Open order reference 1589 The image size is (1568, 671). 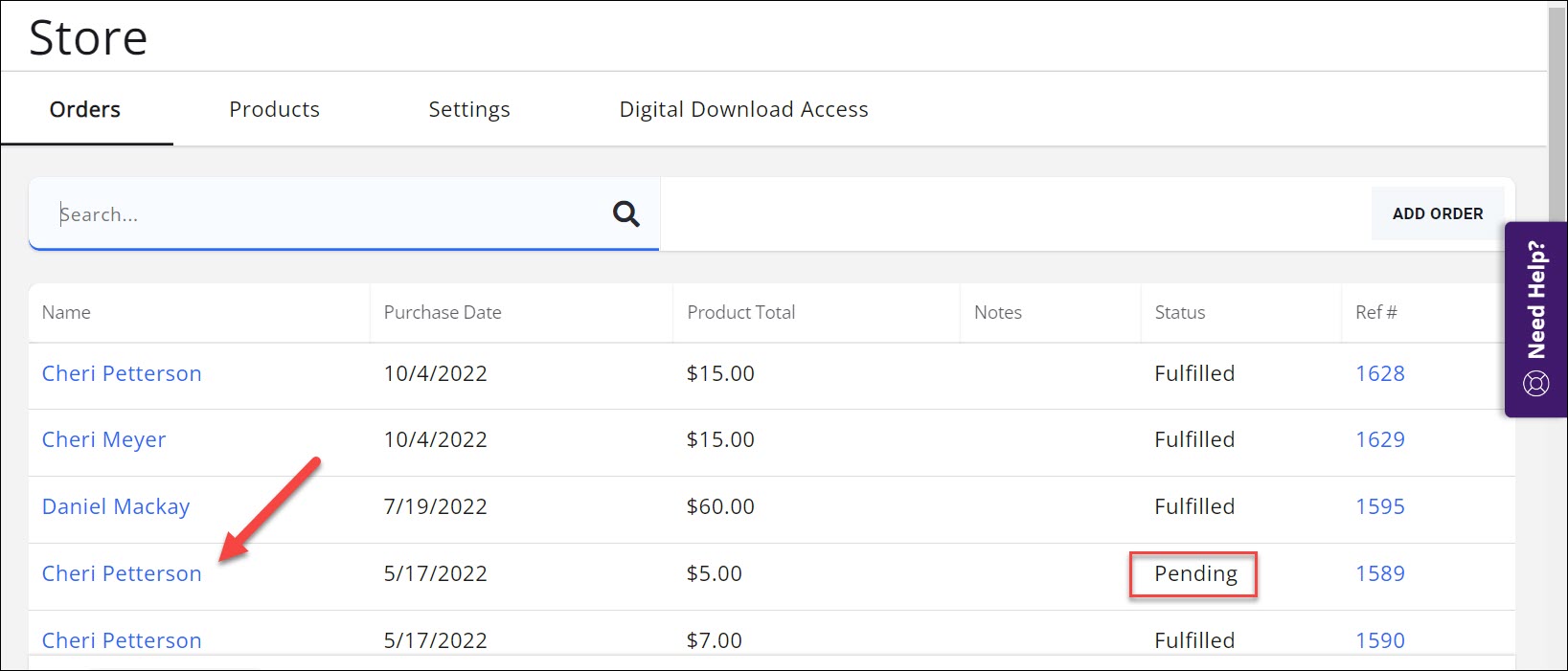coord(1379,573)
